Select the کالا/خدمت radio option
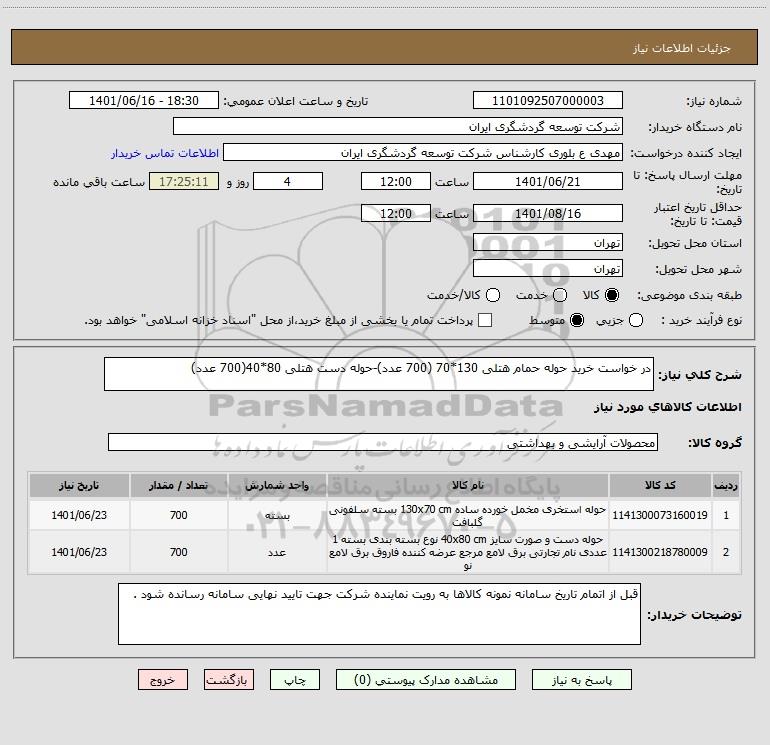770x745 pixels. point(493,295)
